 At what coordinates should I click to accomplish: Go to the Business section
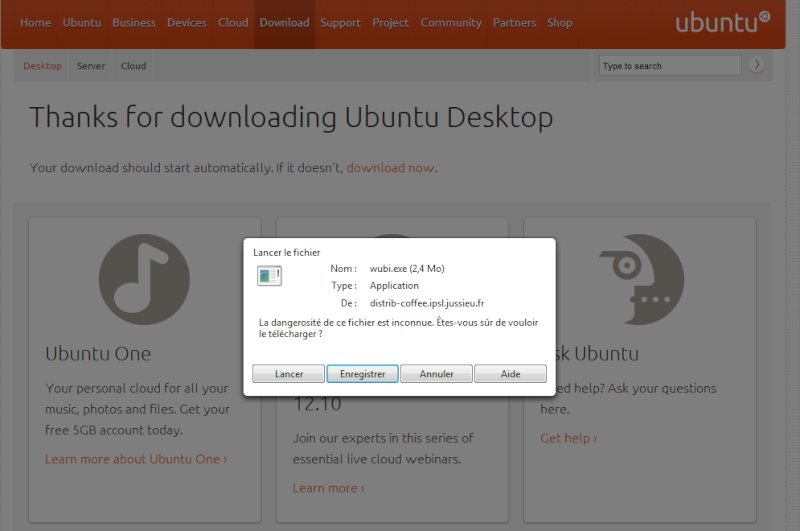pyautogui.click(x=134, y=23)
